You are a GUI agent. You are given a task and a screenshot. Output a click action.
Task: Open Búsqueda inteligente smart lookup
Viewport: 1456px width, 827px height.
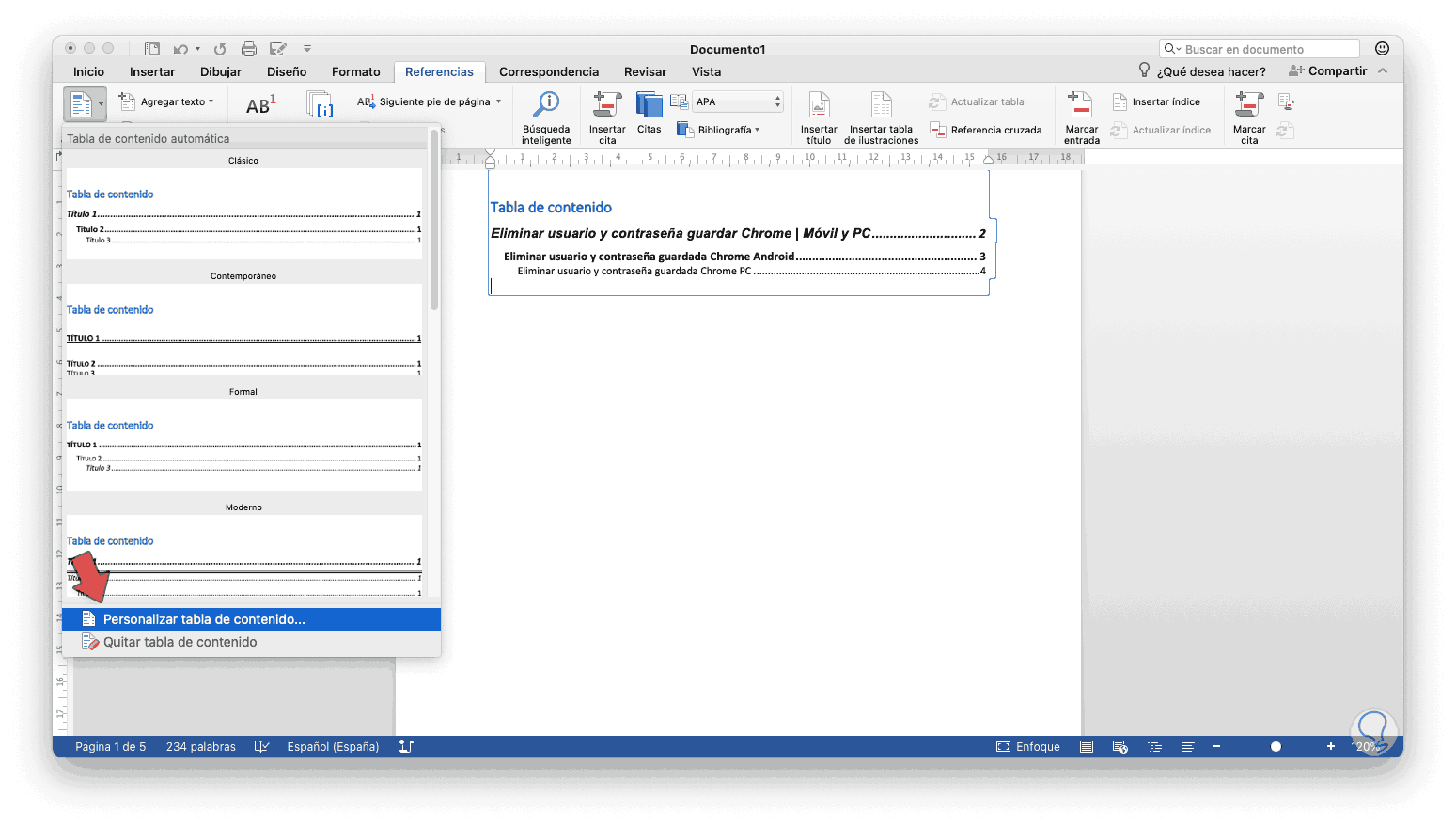point(546,117)
